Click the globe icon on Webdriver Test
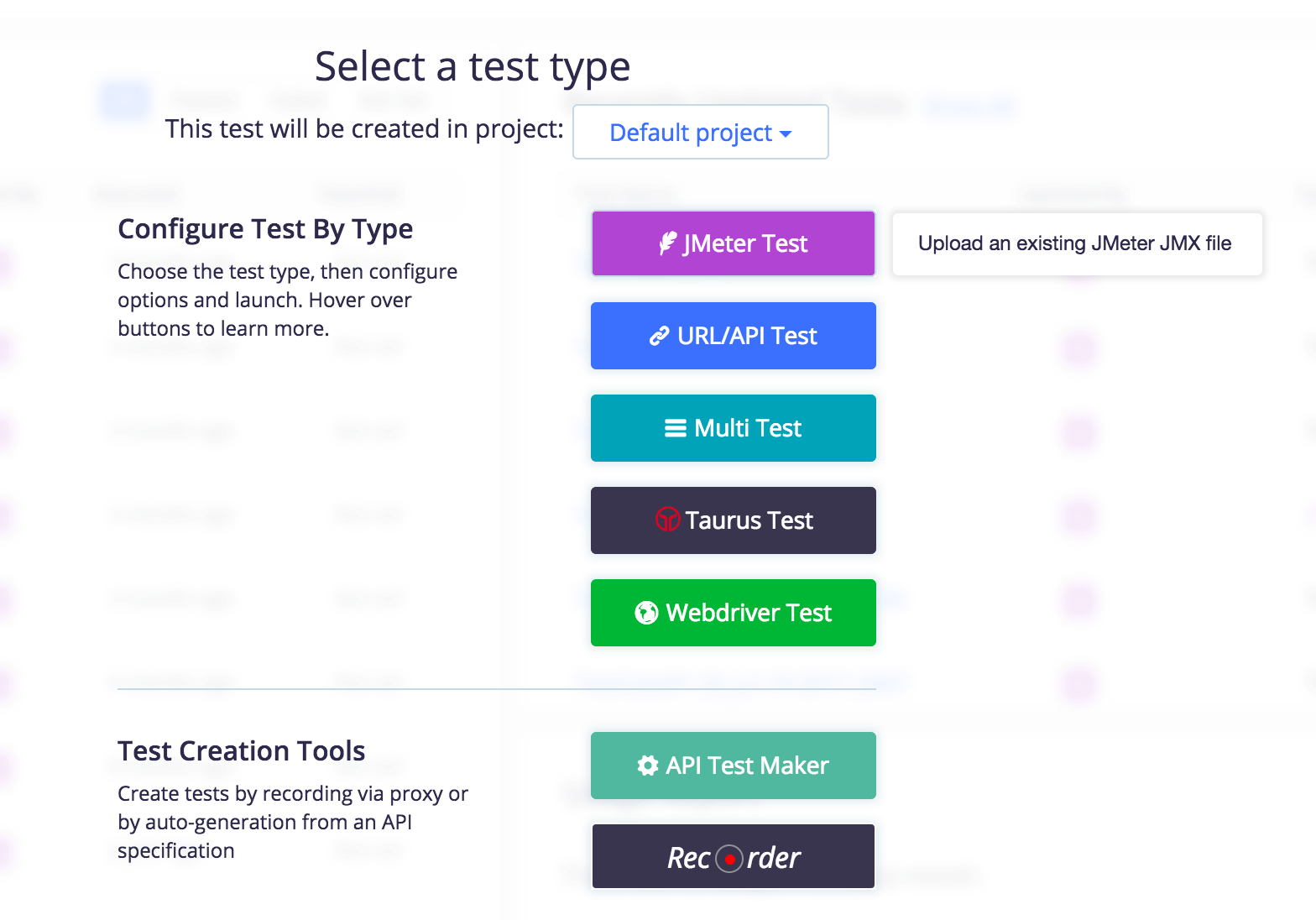Image resolution: width=1316 pixels, height=920 pixels. [646, 613]
